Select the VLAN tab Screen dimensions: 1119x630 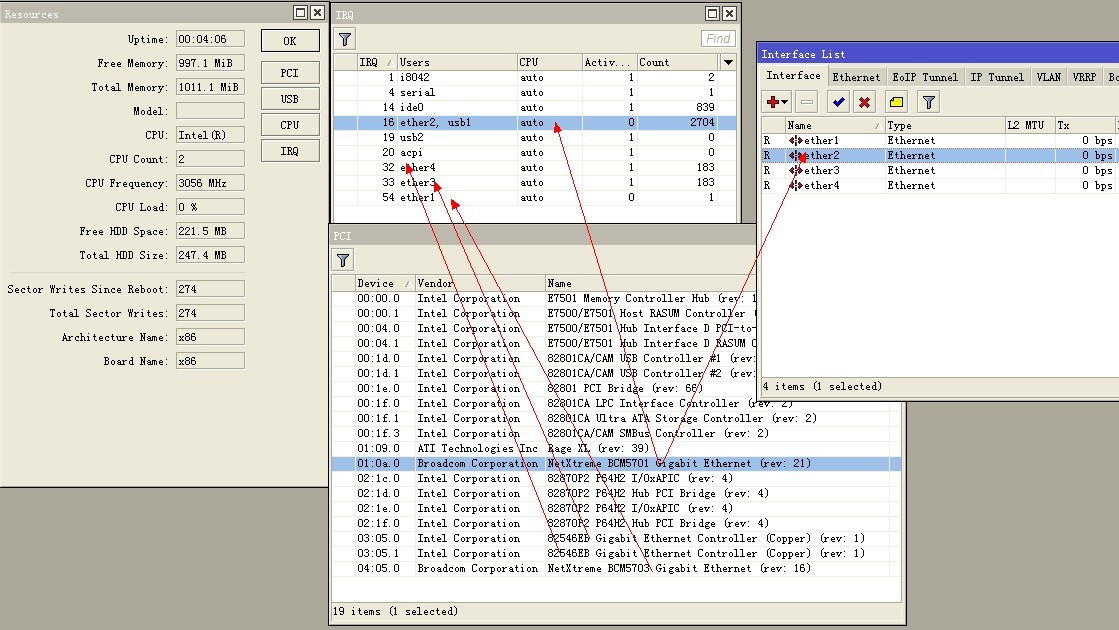tap(1048, 77)
